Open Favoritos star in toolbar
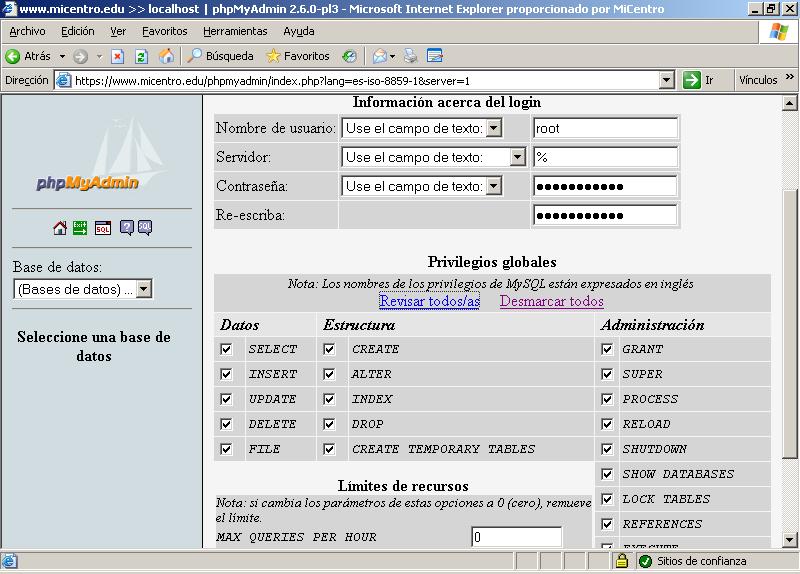This screenshot has height=574, width=800. pos(273,56)
